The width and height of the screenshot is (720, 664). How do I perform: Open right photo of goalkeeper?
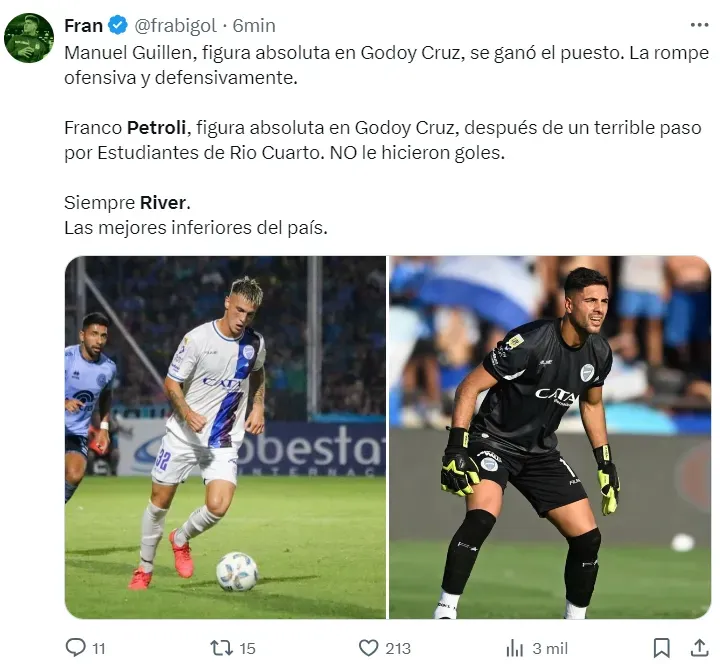point(550,437)
